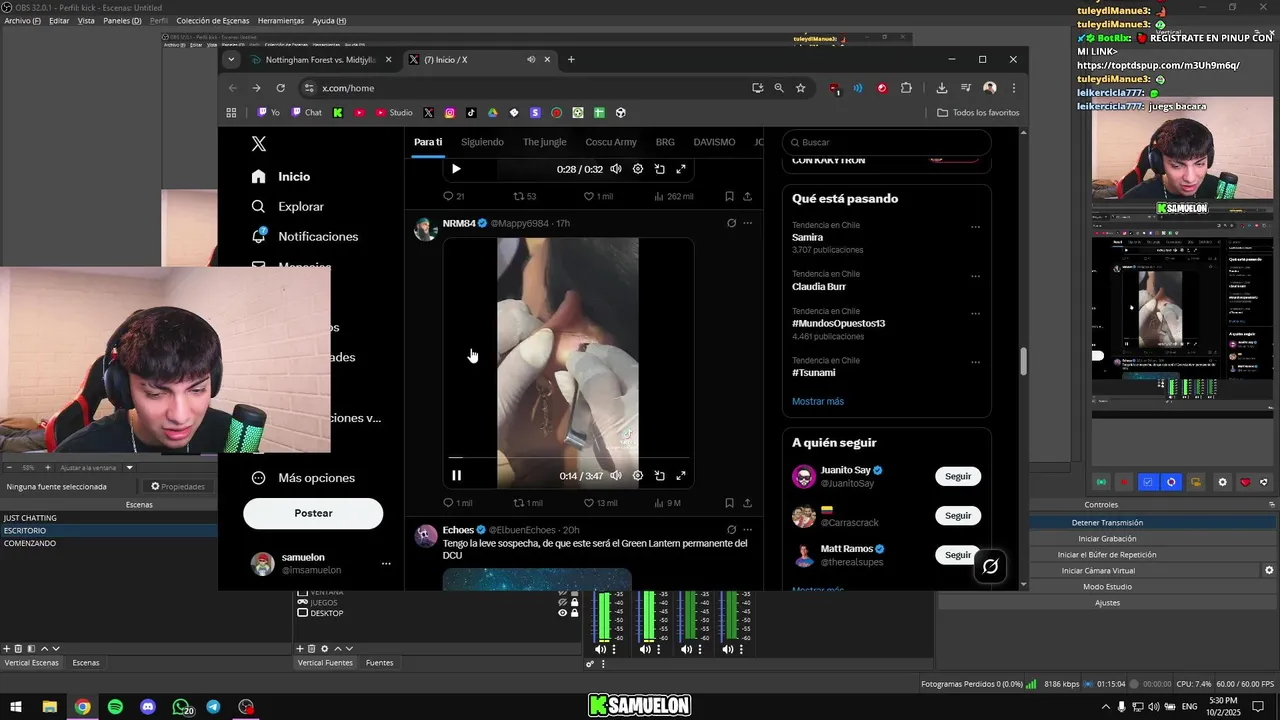Open OBS preview zoom dropdown arrow
Image resolution: width=1280 pixels, height=720 pixels.
click(x=129, y=468)
